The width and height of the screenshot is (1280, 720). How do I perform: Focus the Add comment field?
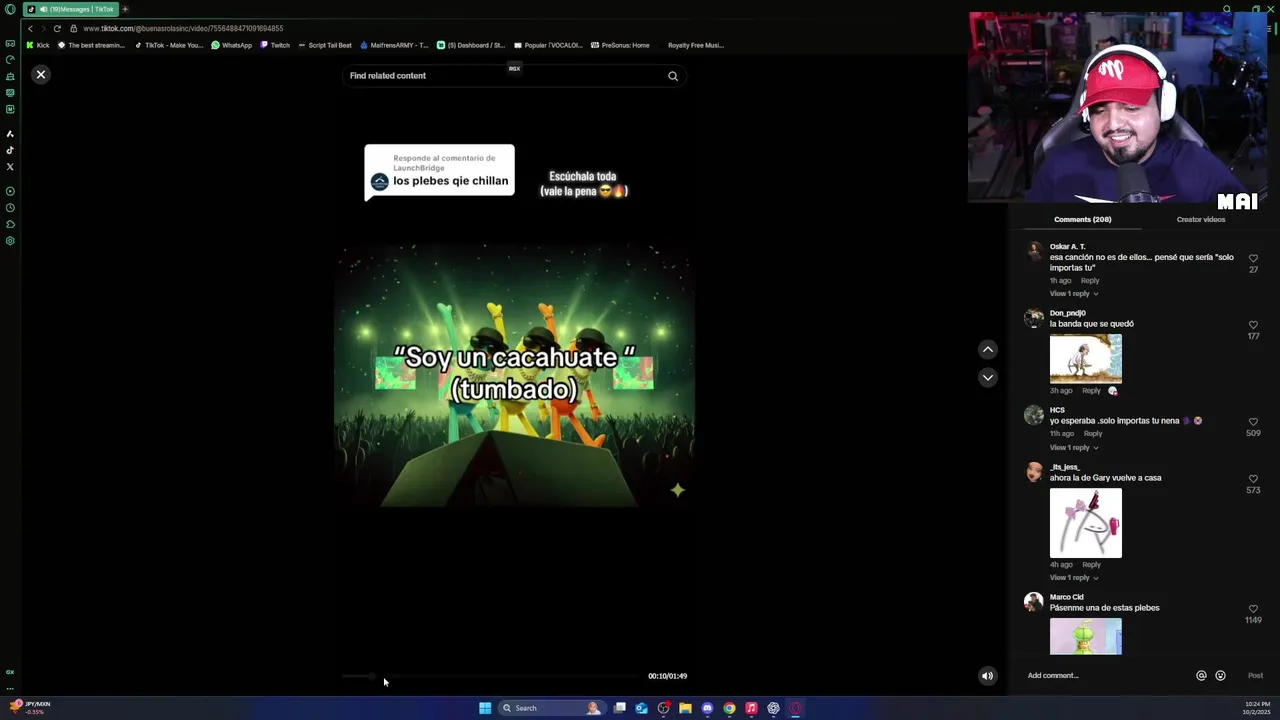(x=1105, y=676)
